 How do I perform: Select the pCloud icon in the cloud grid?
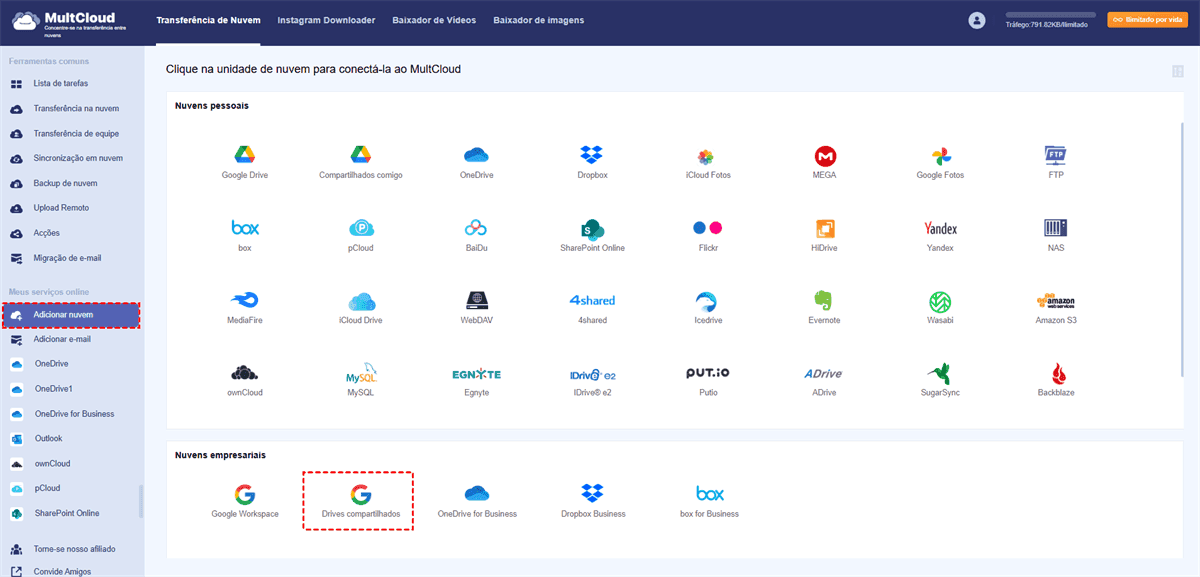click(361, 229)
